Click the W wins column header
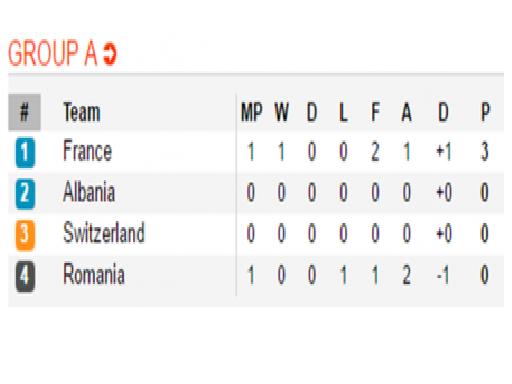 click(282, 112)
